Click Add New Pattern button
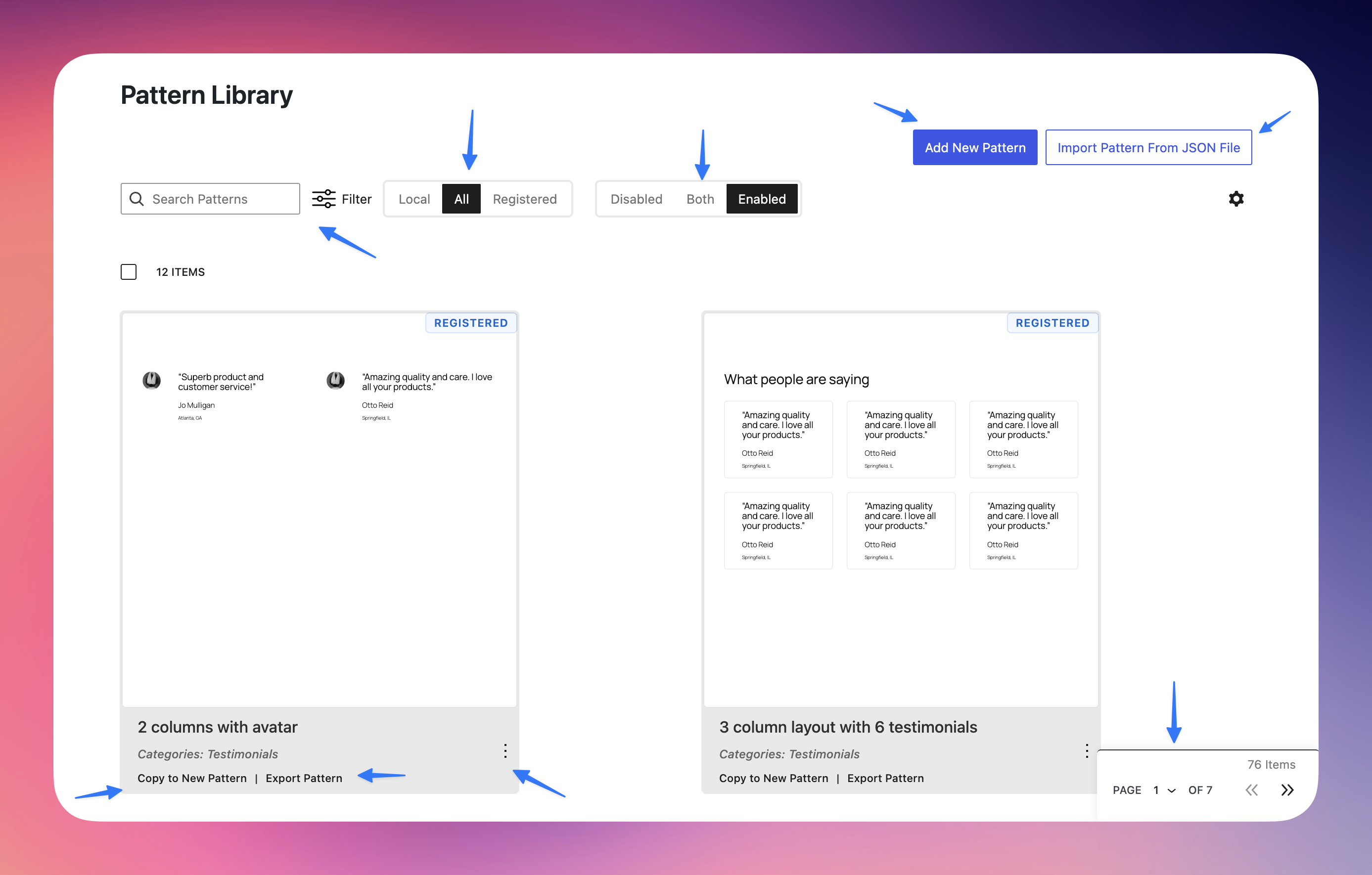The width and height of the screenshot is (1372, 875). coord(974,147)
